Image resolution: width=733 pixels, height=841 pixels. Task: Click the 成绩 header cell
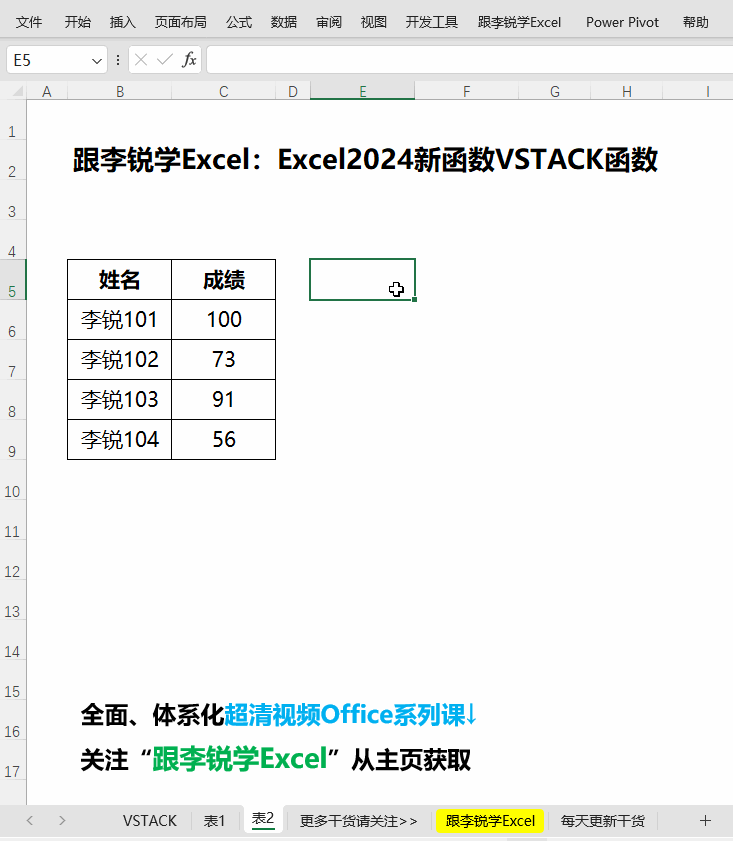pyautogui.click(x=224, y=279)
